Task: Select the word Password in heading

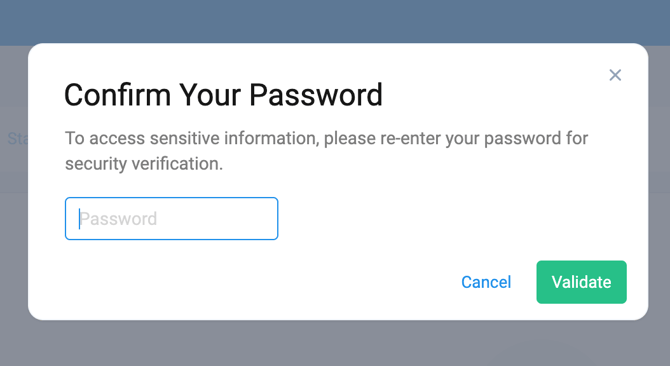Action: [316, 95]
